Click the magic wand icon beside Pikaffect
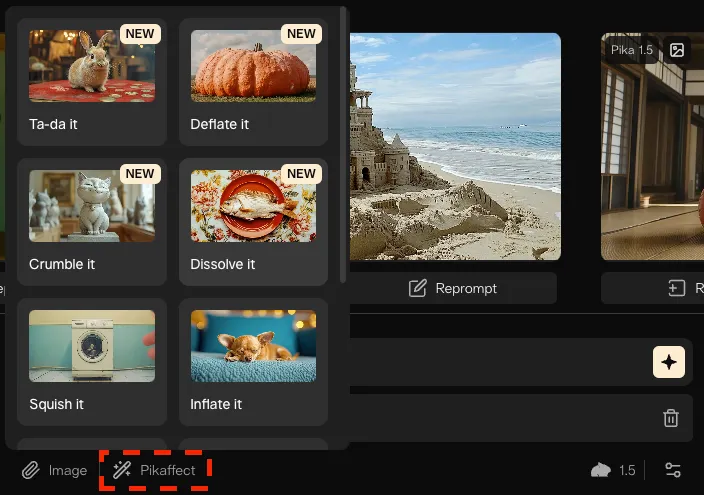The height and width of the screenshot is (495, 704). [122, 470]
